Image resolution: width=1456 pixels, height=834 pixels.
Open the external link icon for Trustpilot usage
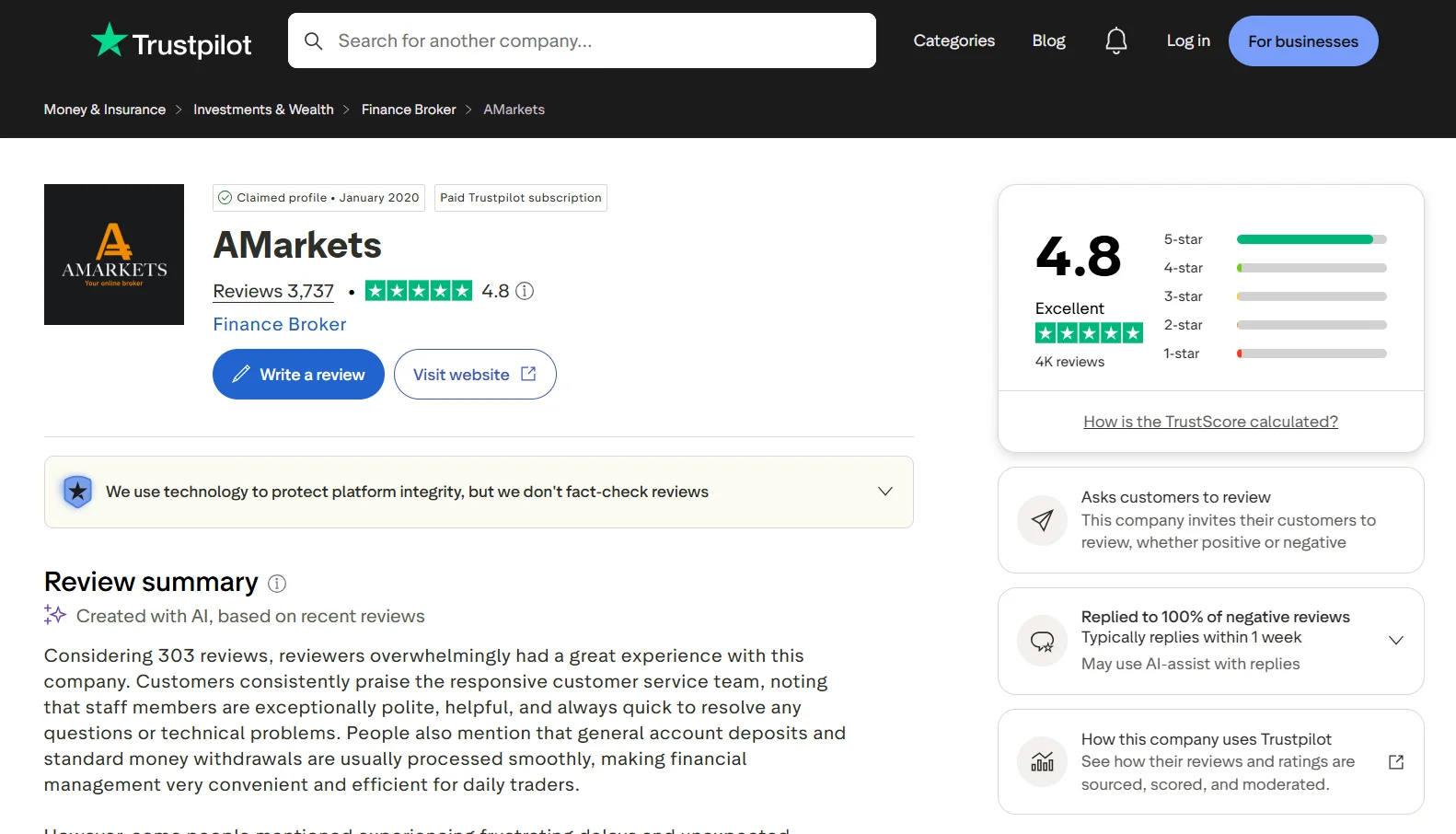click(1396, 762)
